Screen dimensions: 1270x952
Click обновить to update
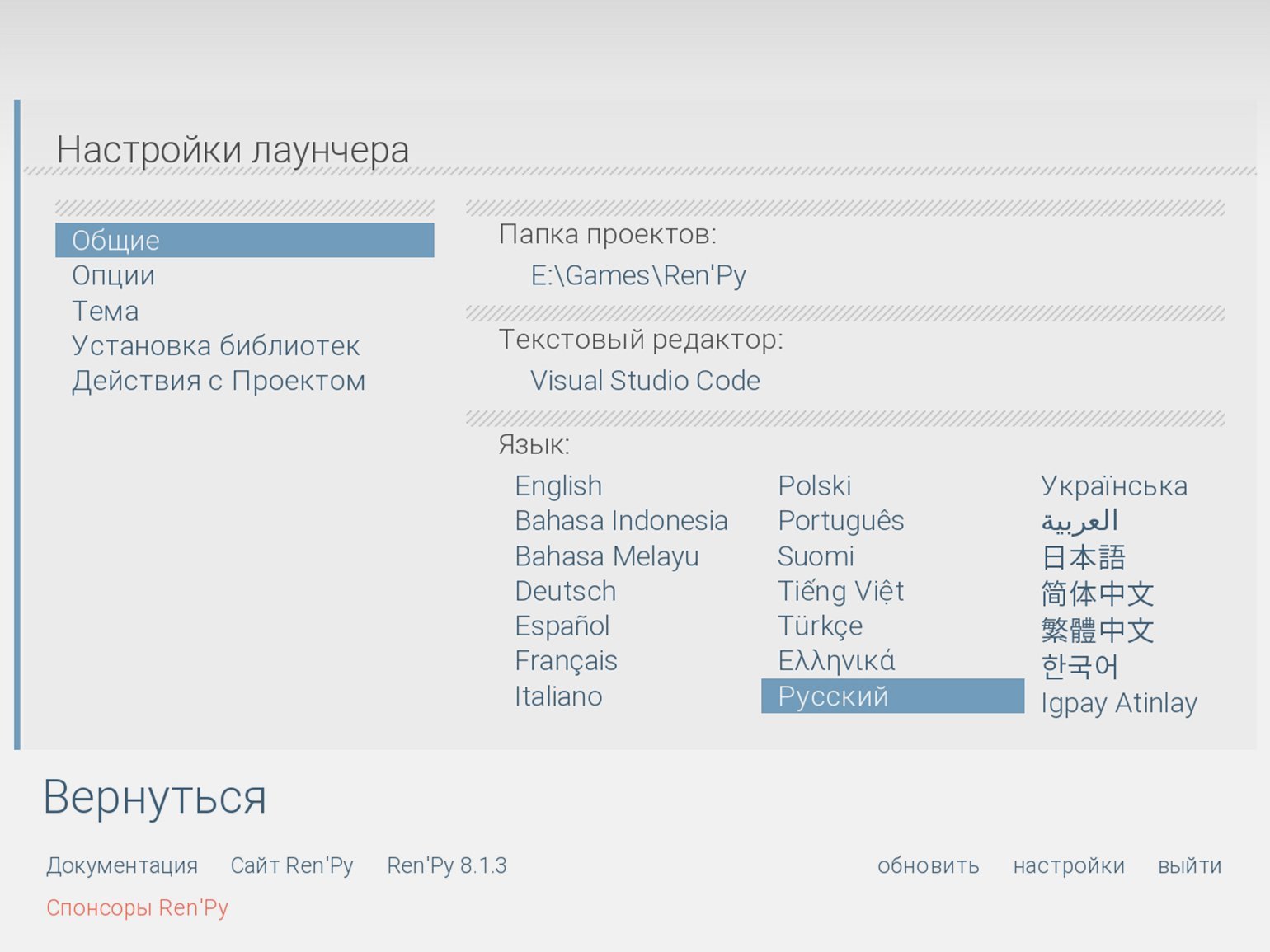click(x=928, y=865)
